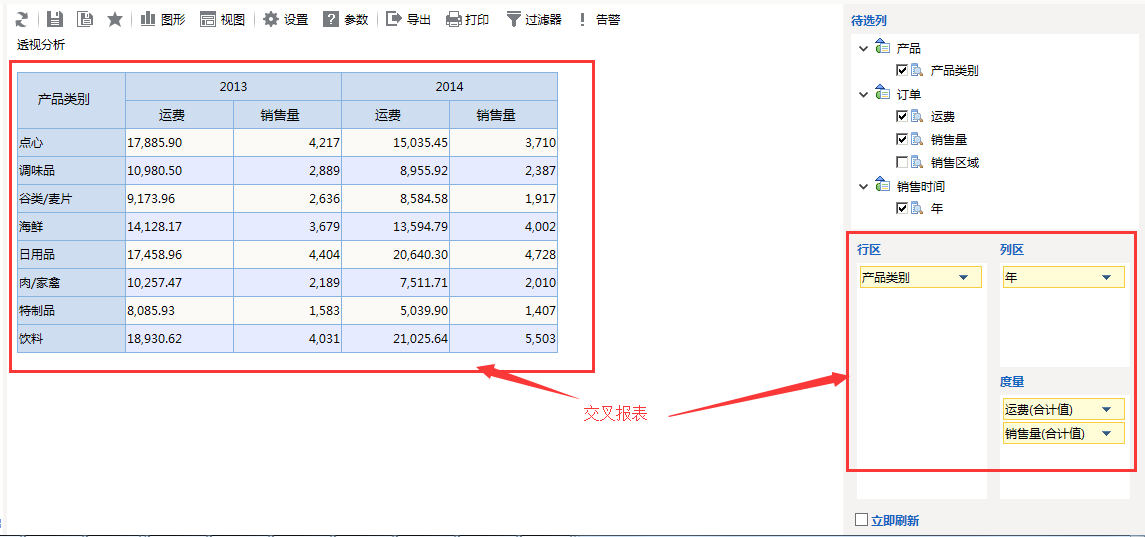Viewport: 1145px width, 537px height.
Task: Open 参数 parameters toolbar item
Action: pos(345,20)
